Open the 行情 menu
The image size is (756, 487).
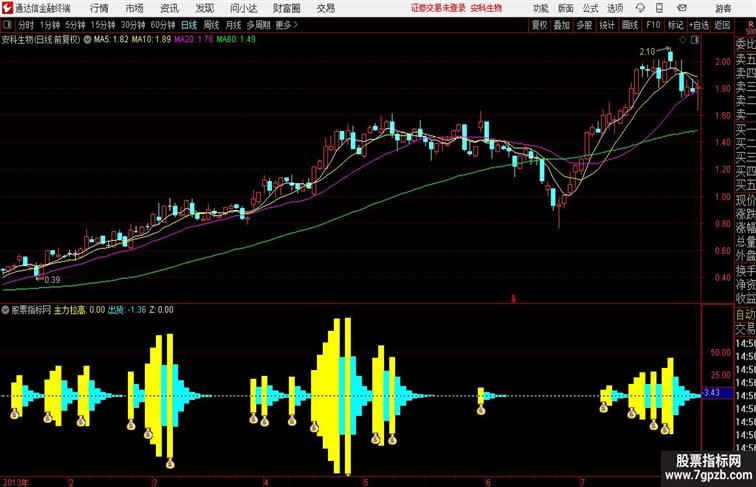point(99,8)
